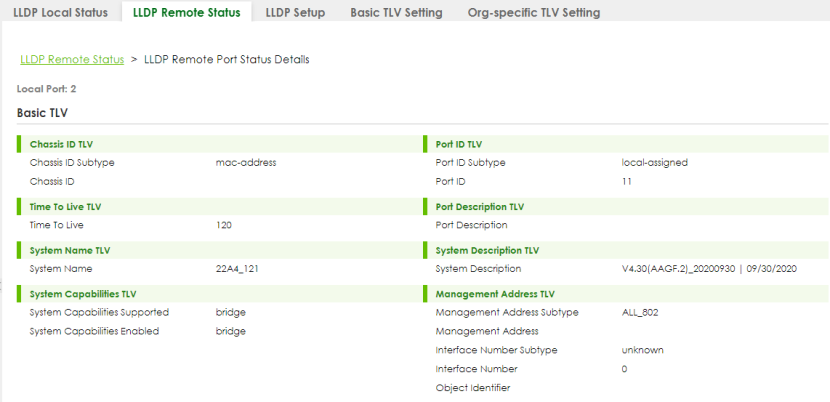Switch to the LLDP Local Status tab
The height and width of the screenshot is (402, 830).
(60, 13)
